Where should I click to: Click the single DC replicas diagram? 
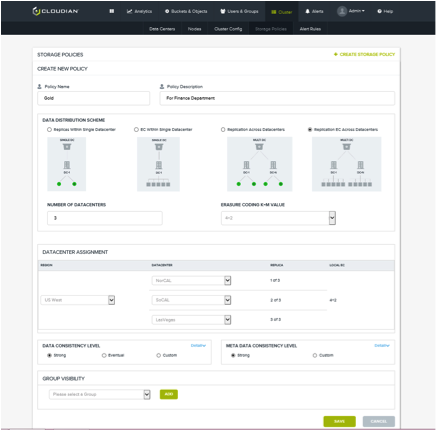tap(67, 164)
